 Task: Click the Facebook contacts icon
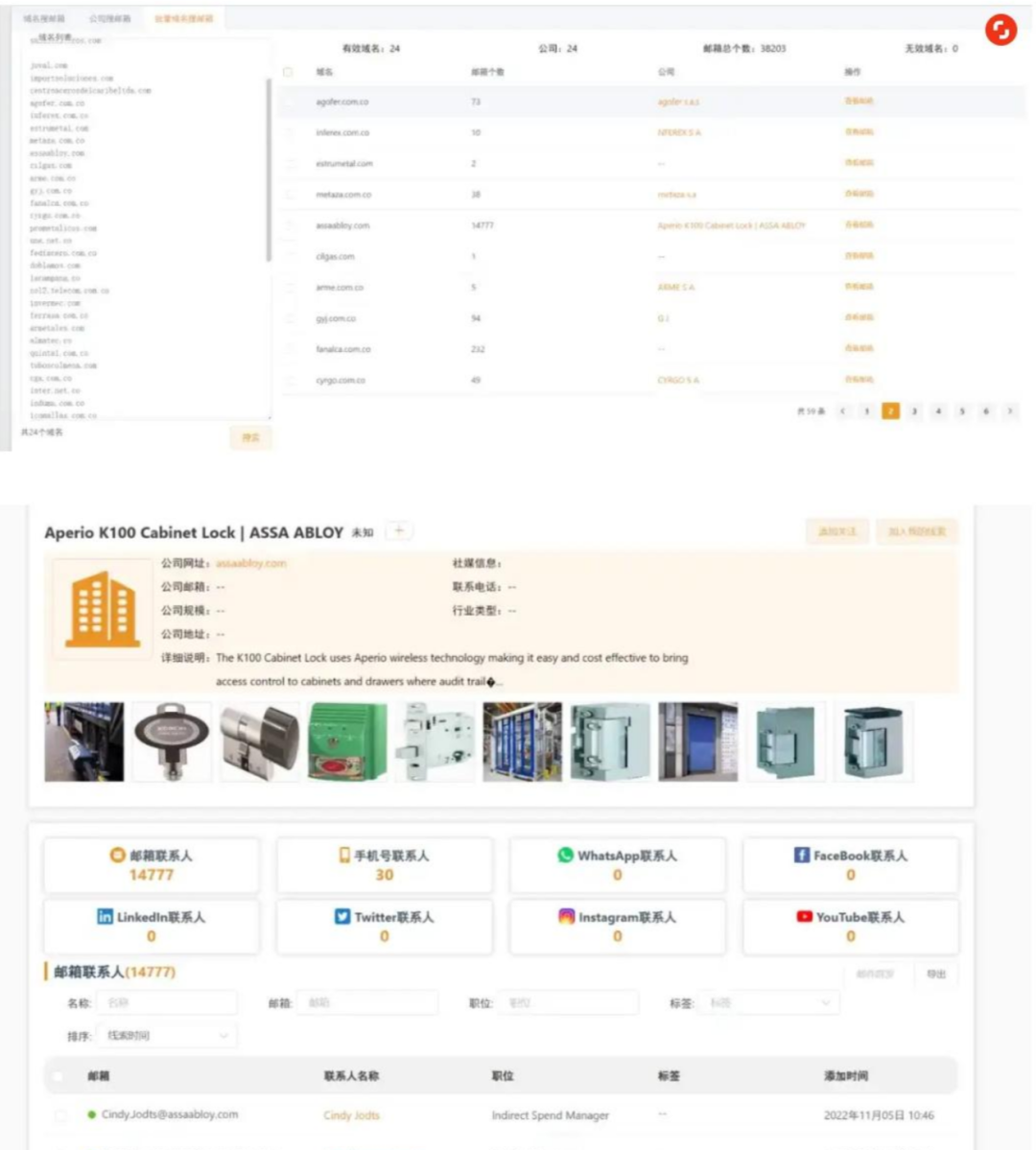coord(802,855)
